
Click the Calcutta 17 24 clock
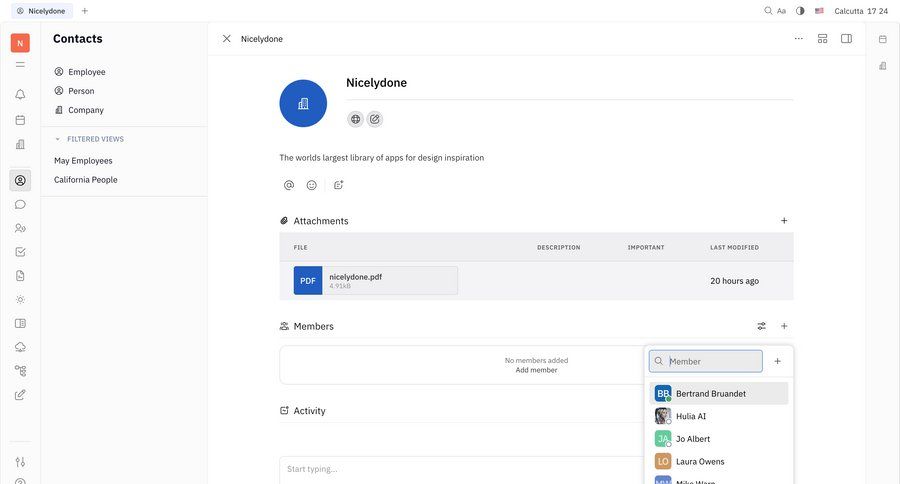(861, 11)
